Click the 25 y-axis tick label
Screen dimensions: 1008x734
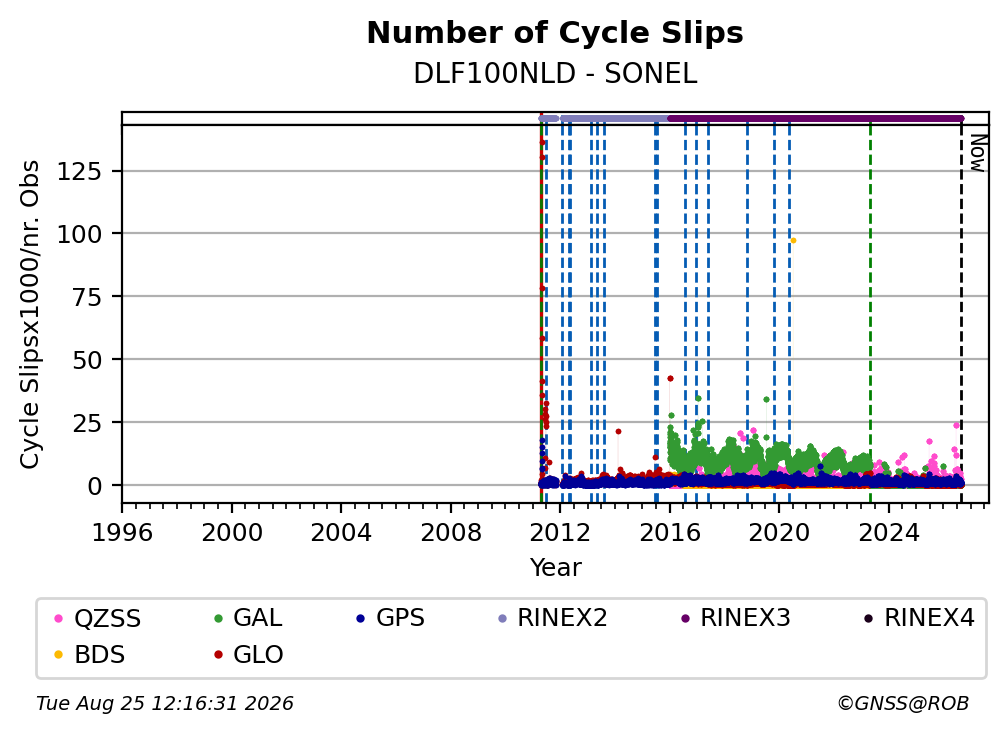(x=87, y=423)
